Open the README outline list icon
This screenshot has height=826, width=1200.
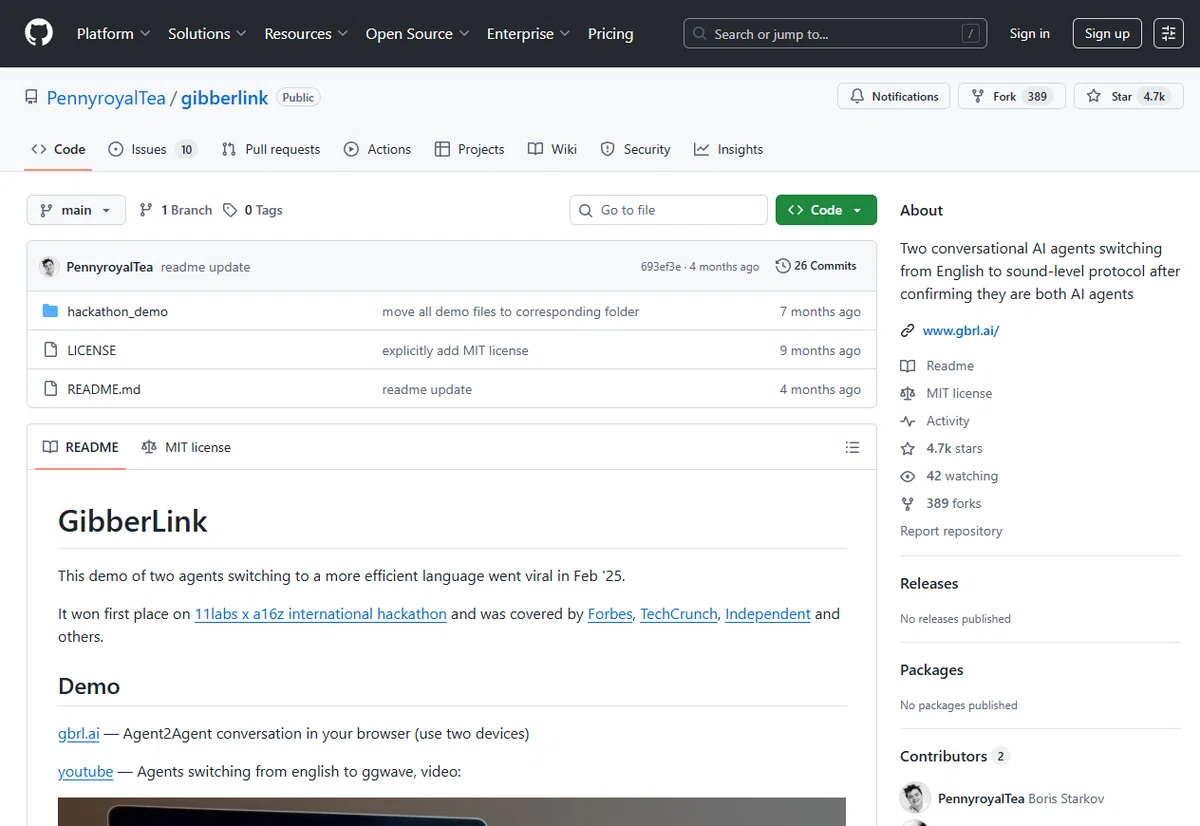852,447
